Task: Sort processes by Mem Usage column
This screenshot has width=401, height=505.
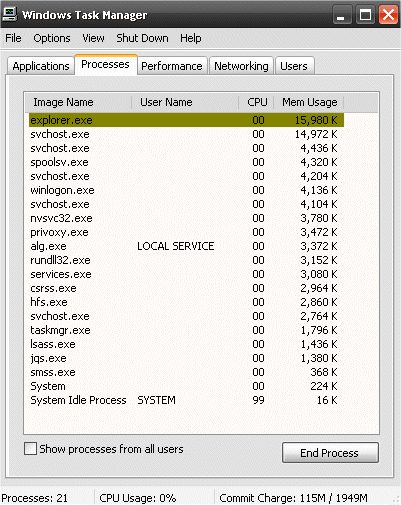Action: (309, 102)
